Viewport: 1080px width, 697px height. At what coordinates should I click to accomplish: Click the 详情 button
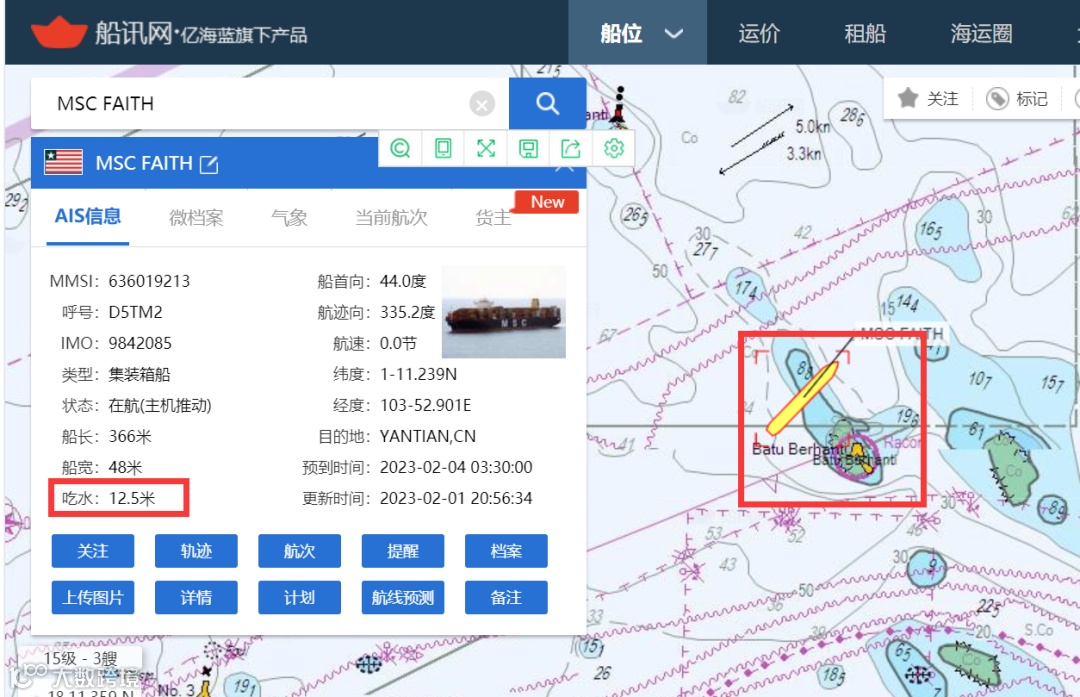pos(196,597)
